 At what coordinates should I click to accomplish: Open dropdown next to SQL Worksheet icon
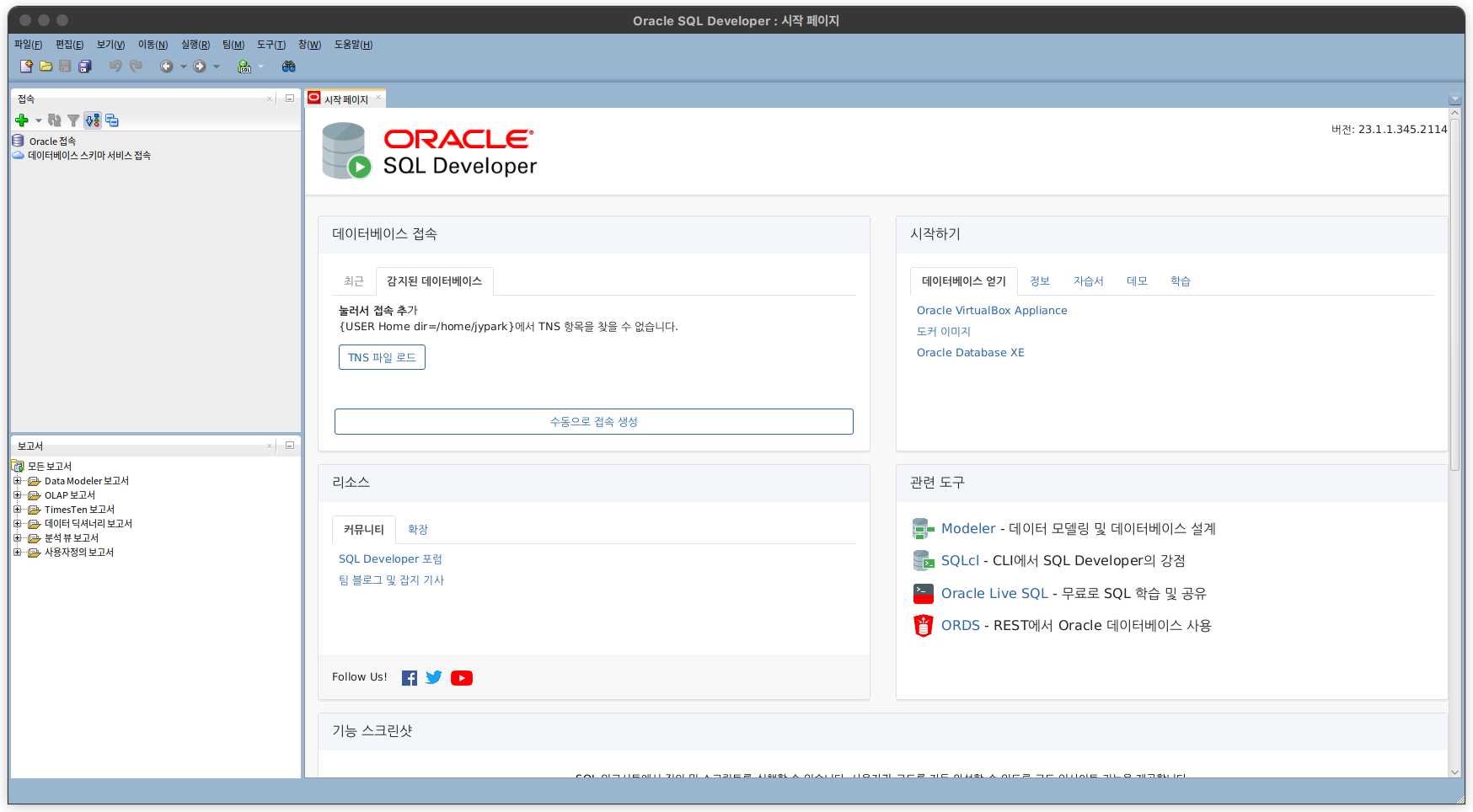(260, 67)
